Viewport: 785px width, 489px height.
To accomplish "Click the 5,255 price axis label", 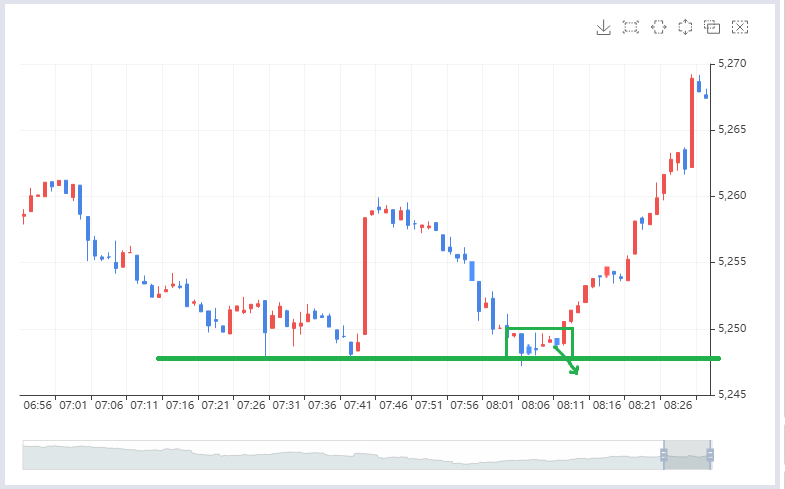I will tap(732, 262).
